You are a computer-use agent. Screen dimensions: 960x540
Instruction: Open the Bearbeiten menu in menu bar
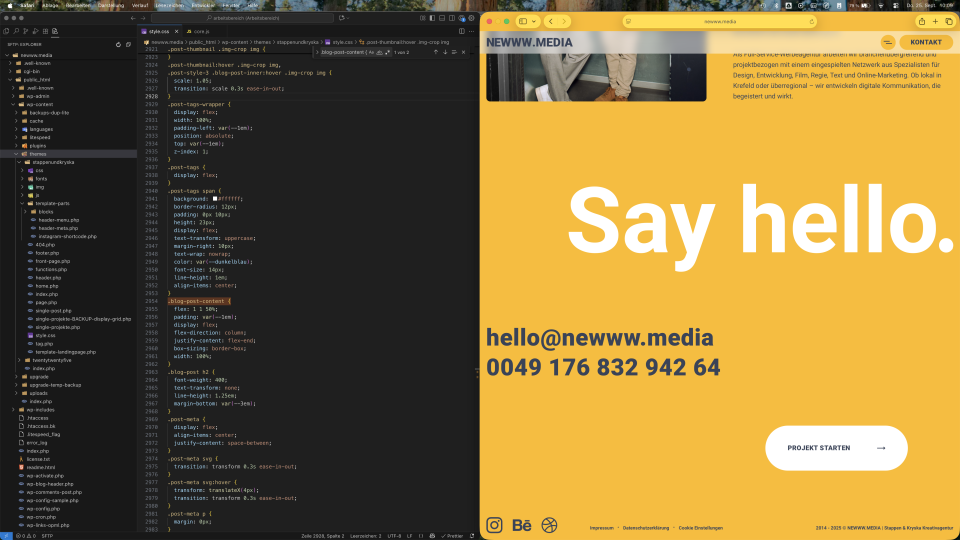(x=78, y=5)
